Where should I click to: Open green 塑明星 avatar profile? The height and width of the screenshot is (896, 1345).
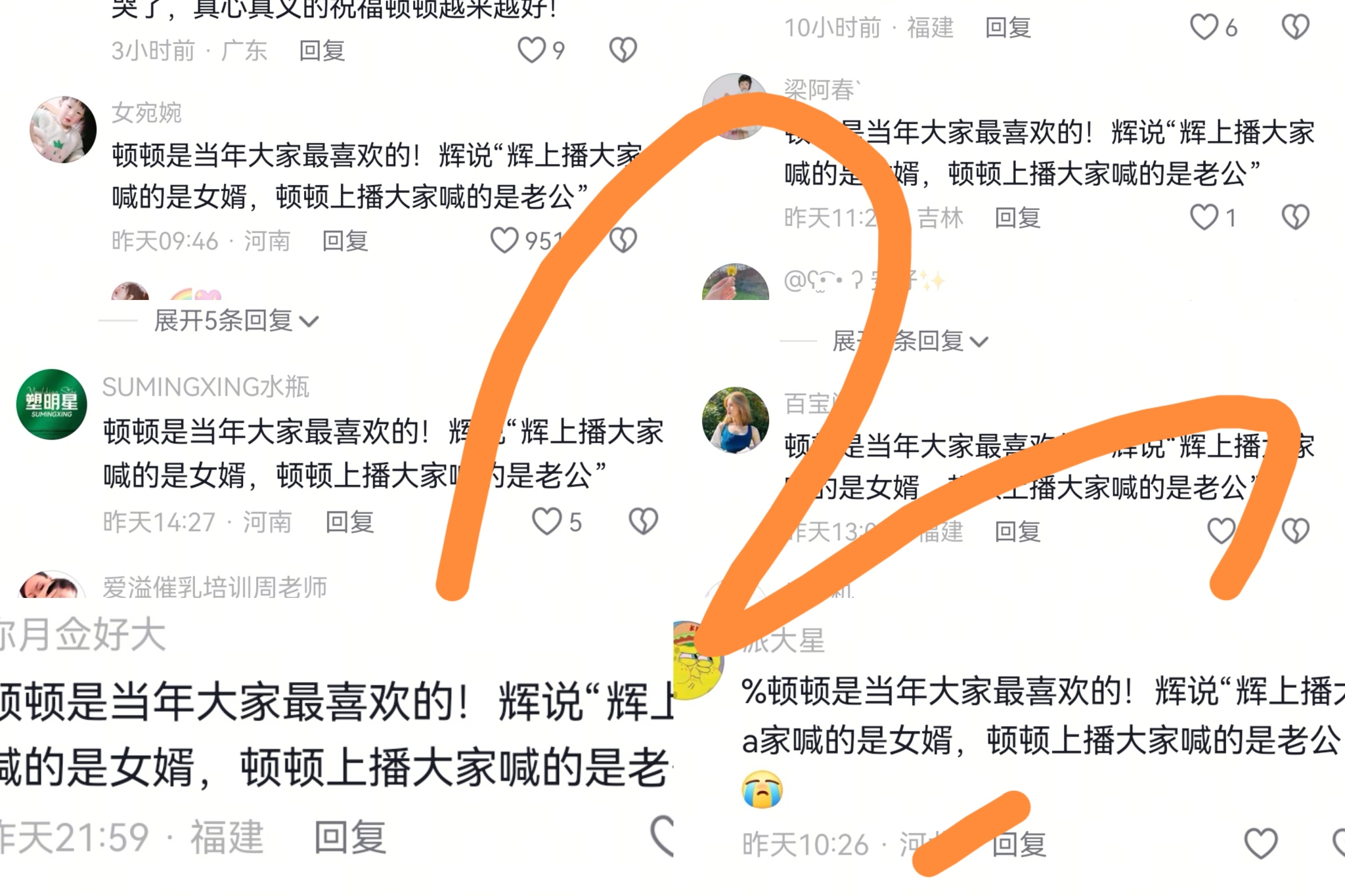tap(52, 404)
